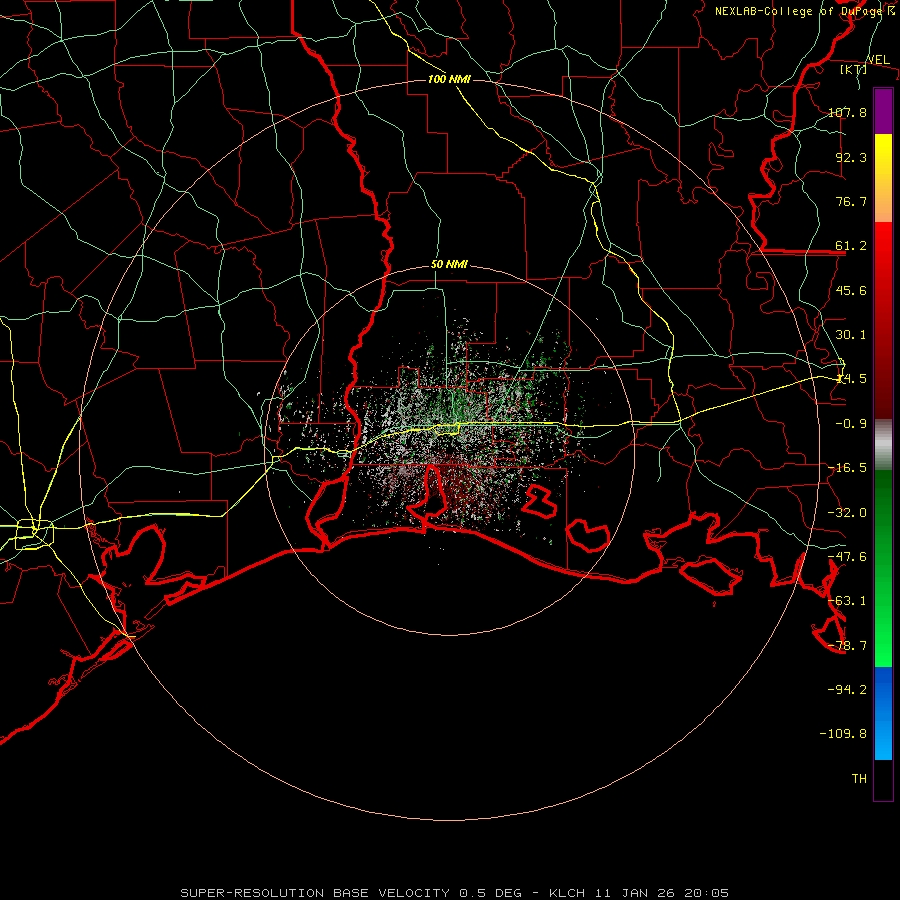Click the 76.7 legend value
900x900 pixels.
pos(851,201)
